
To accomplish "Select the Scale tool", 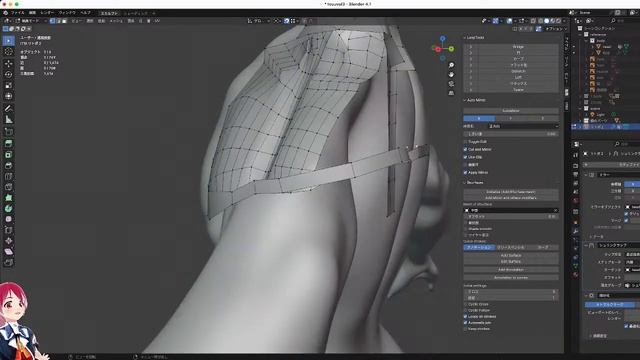I will tap(9, 85).
